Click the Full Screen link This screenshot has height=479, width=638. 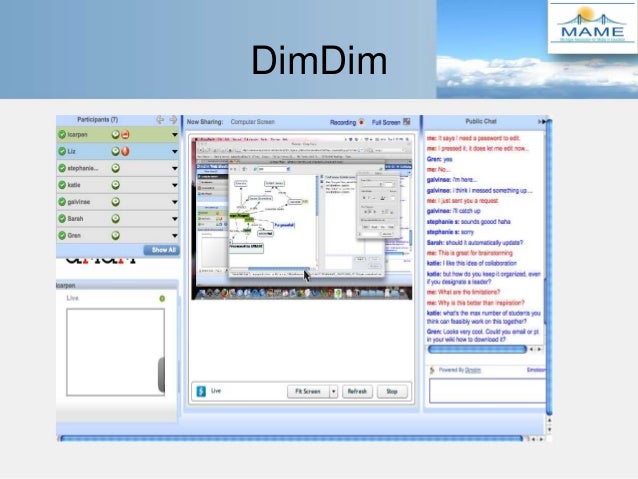[x=386, y=122]
